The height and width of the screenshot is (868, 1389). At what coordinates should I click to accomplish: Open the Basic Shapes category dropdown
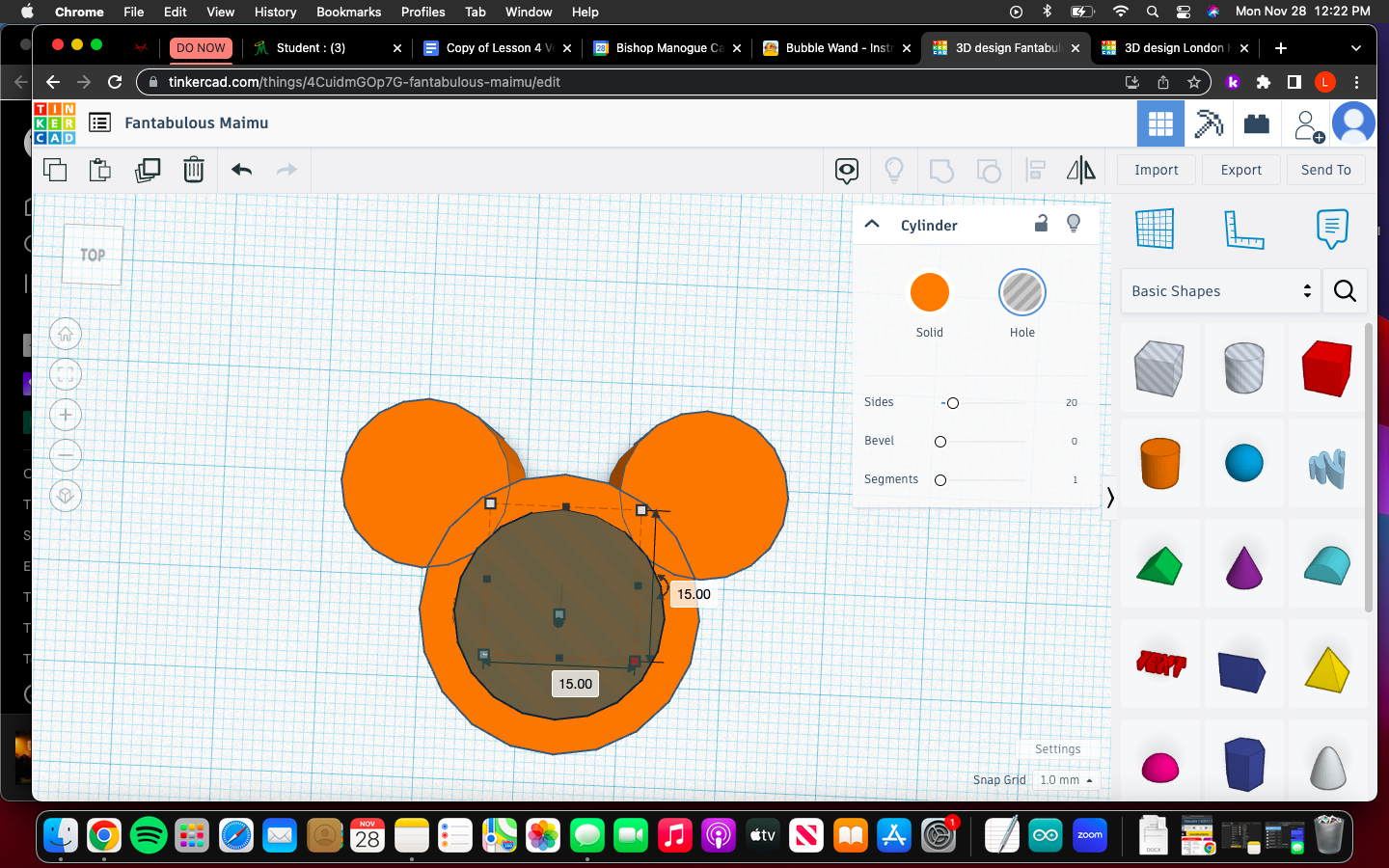point(1220,290)
